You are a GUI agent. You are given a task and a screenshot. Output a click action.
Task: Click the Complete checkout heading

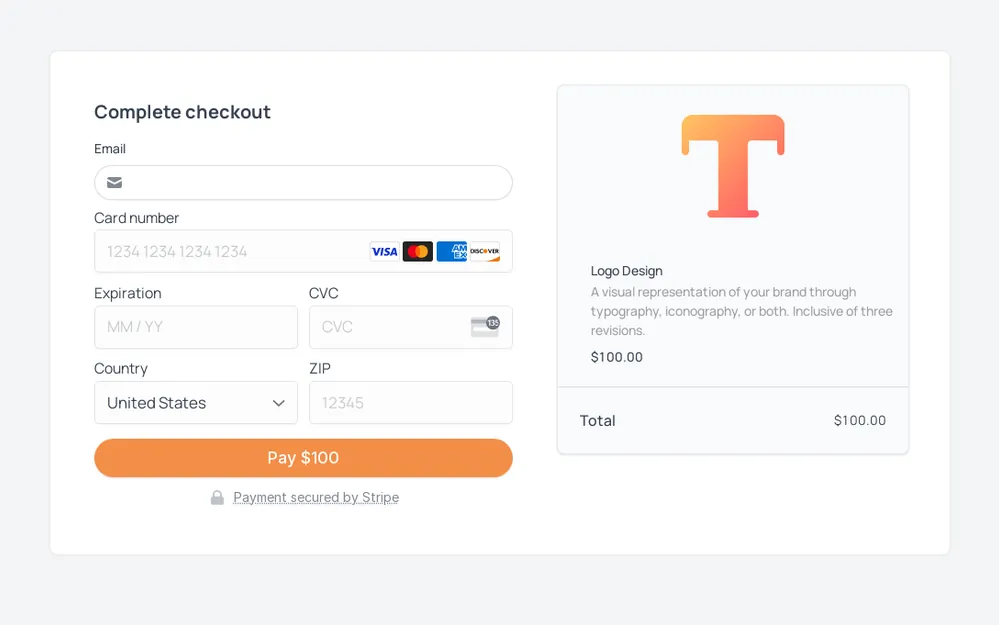click(183, 112)
